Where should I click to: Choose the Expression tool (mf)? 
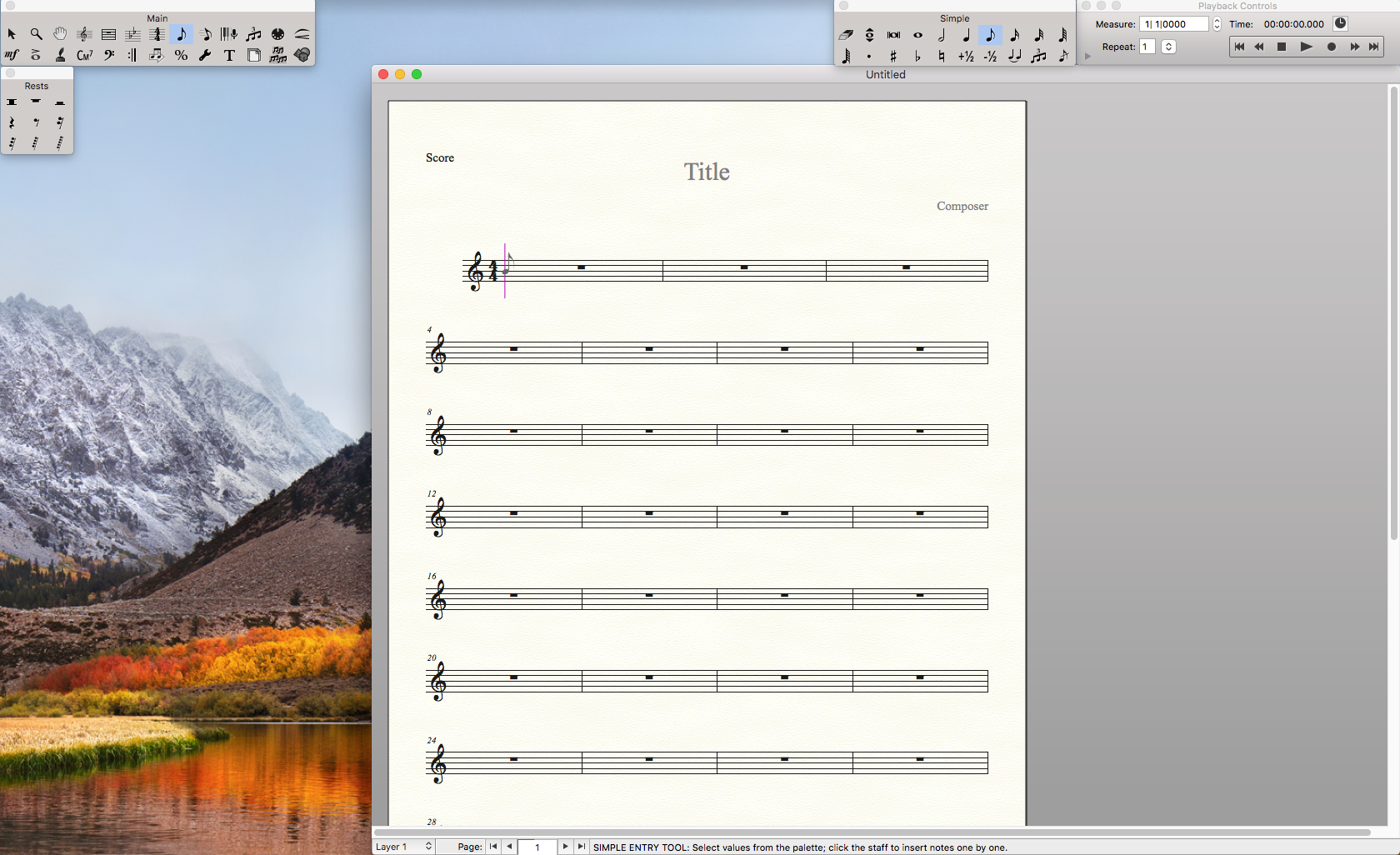pyautogui.click(x=12, y=56)
